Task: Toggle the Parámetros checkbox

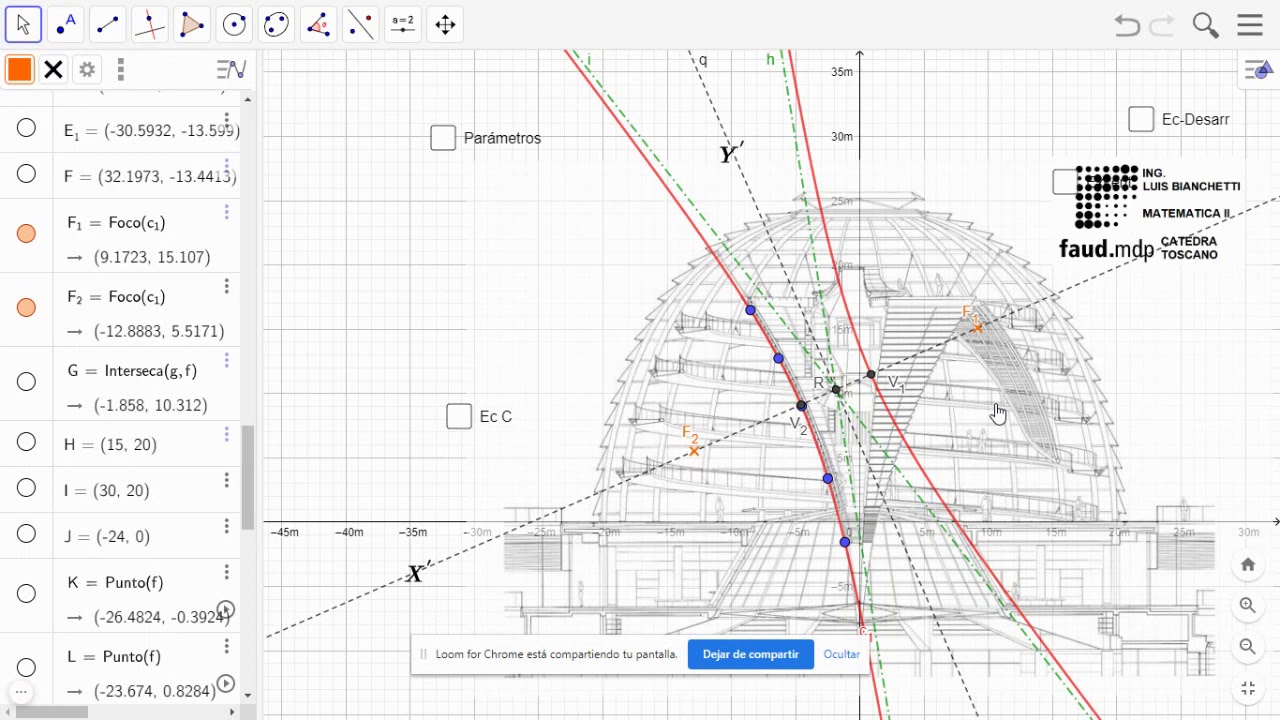Action: 443,138
